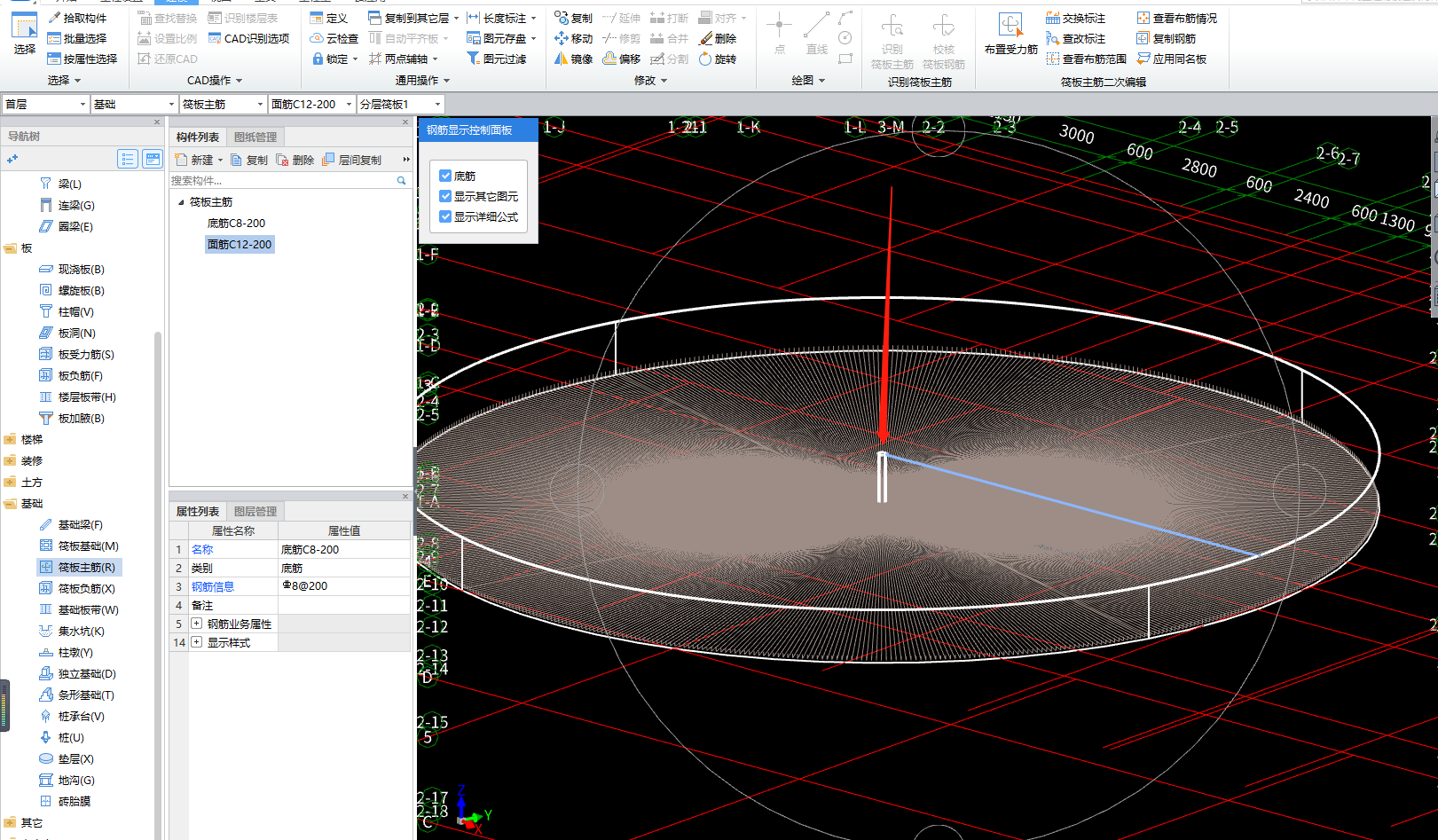Image resolution: width=1438 pixels, height=840 pixels.
Task: Open the 图元存盘 save elements button
Action: [502, 38]
